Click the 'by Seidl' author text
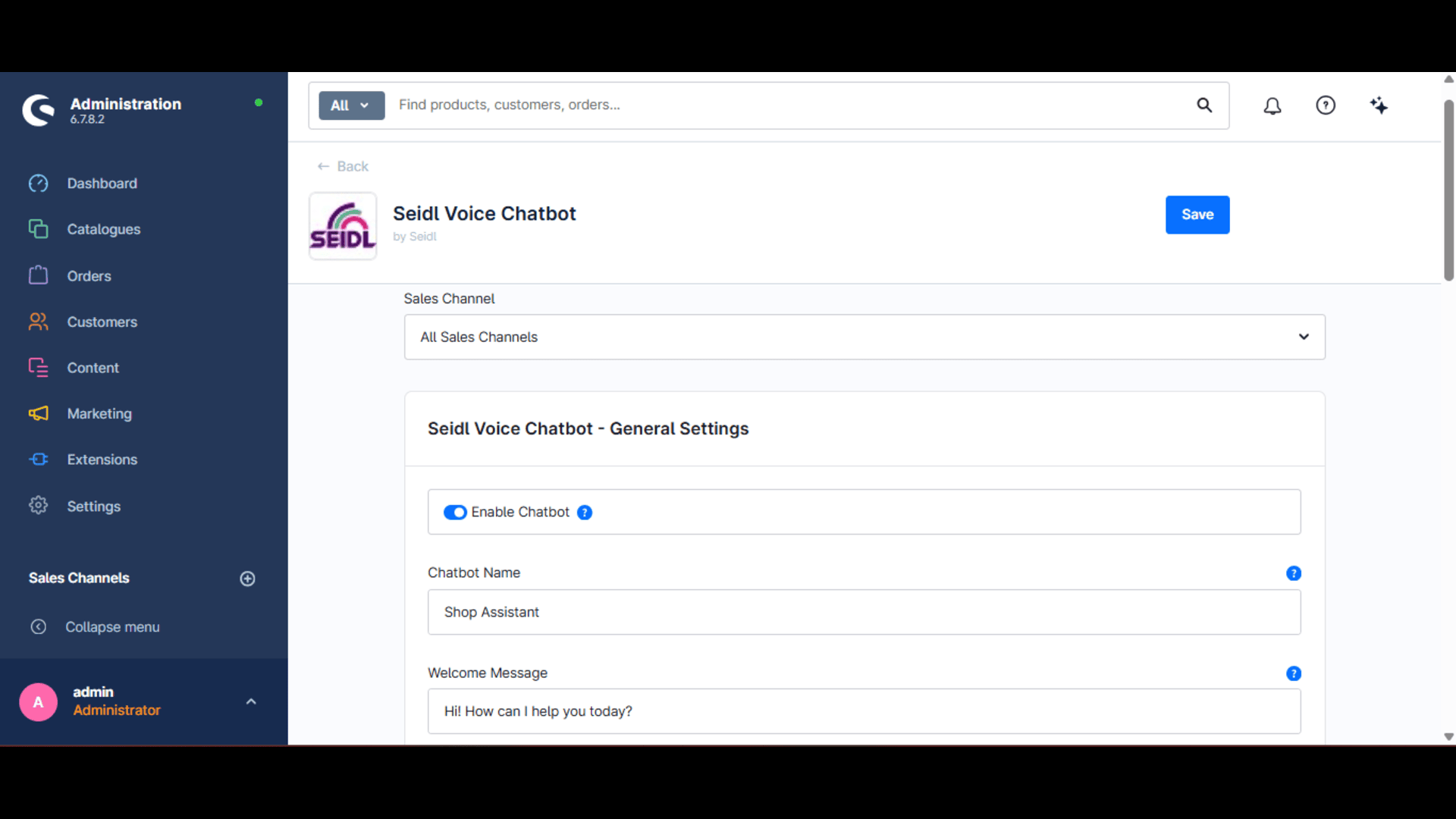 415,237
